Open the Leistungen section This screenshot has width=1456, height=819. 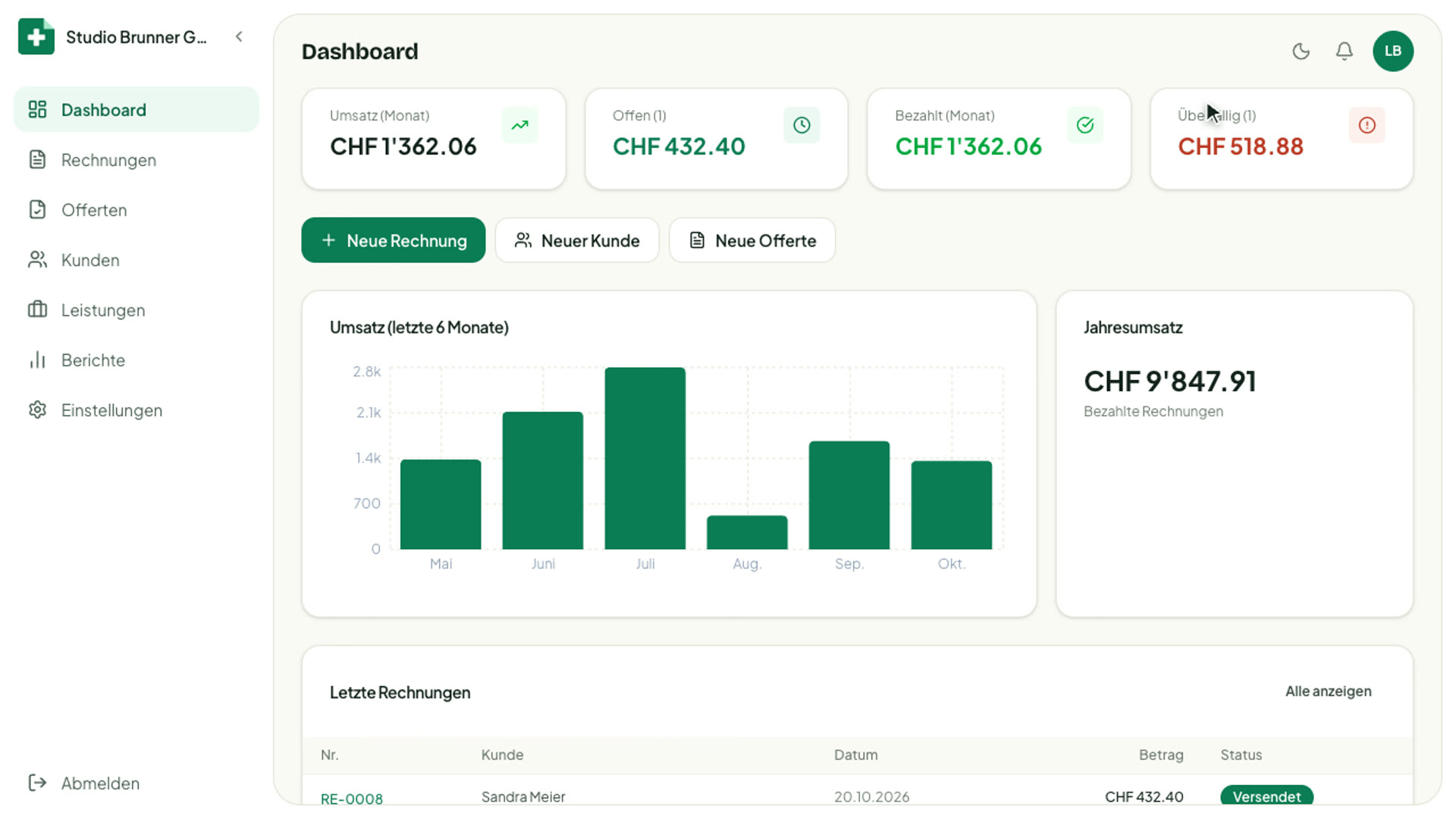[x=136, y=310]
